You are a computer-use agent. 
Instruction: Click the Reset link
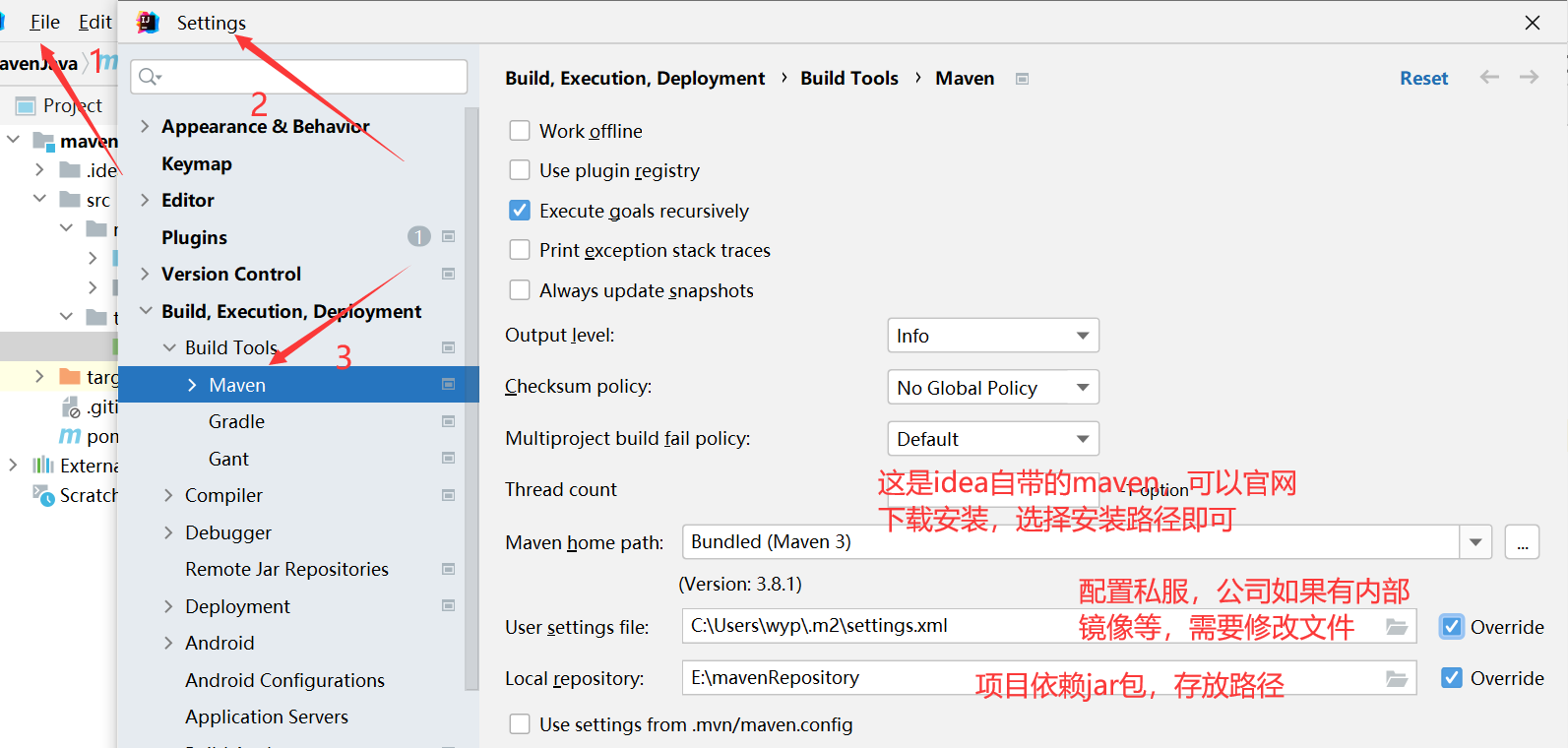click(x=1423, y=78)
